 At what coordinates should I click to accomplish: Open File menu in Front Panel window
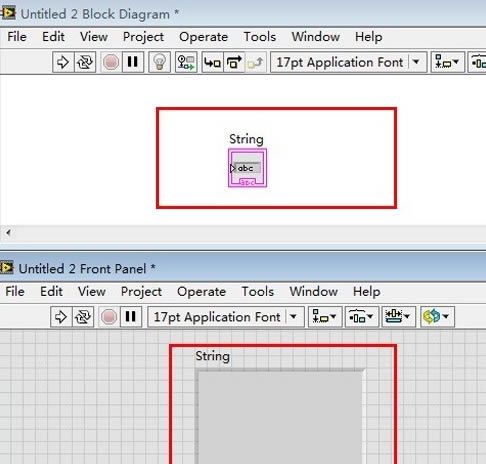click(15, 292)
